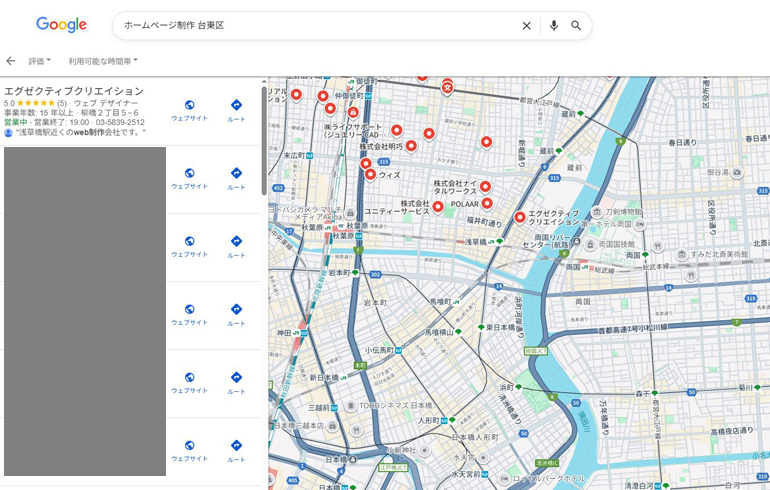
Task: Open the エグゼクティブクリエイション business title
Action: [x=74, y=91]
